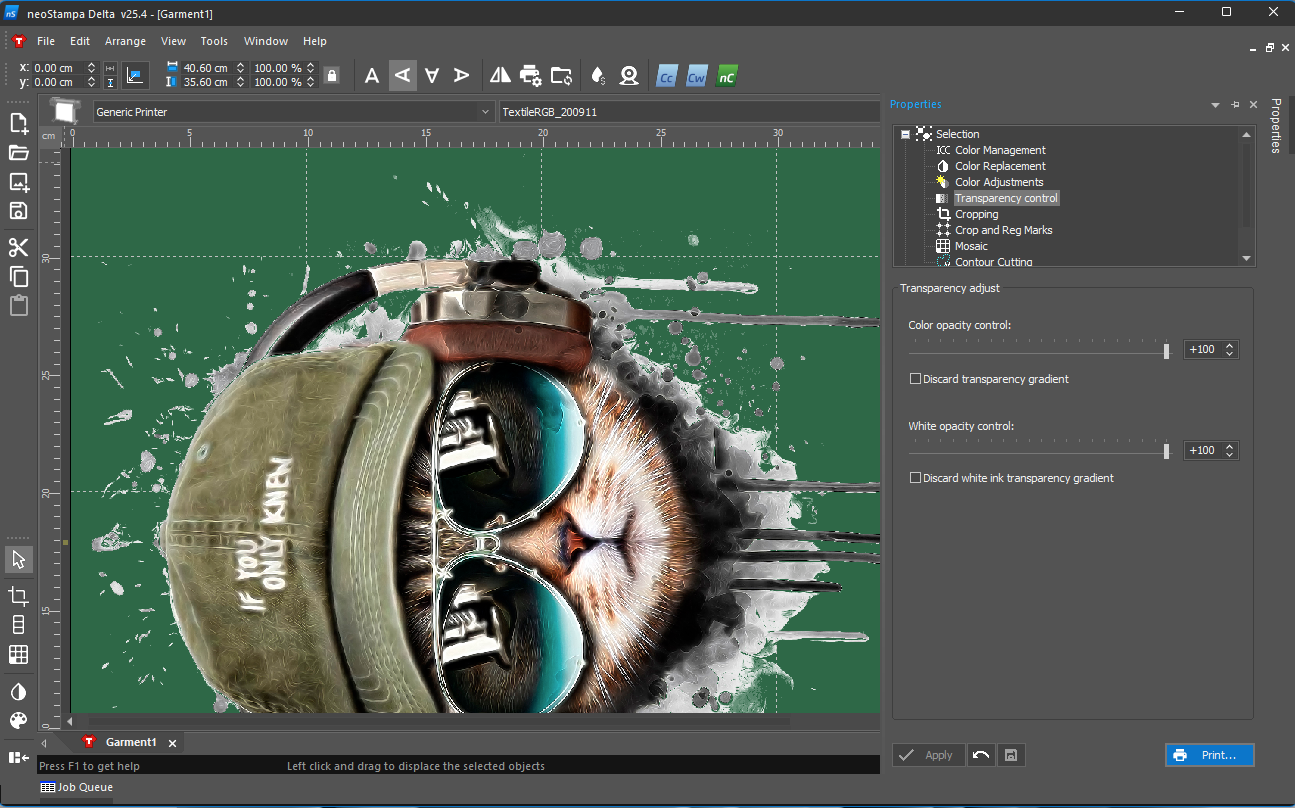
Task: Click the scissors Cut icon
Action: tap(18, 248)
